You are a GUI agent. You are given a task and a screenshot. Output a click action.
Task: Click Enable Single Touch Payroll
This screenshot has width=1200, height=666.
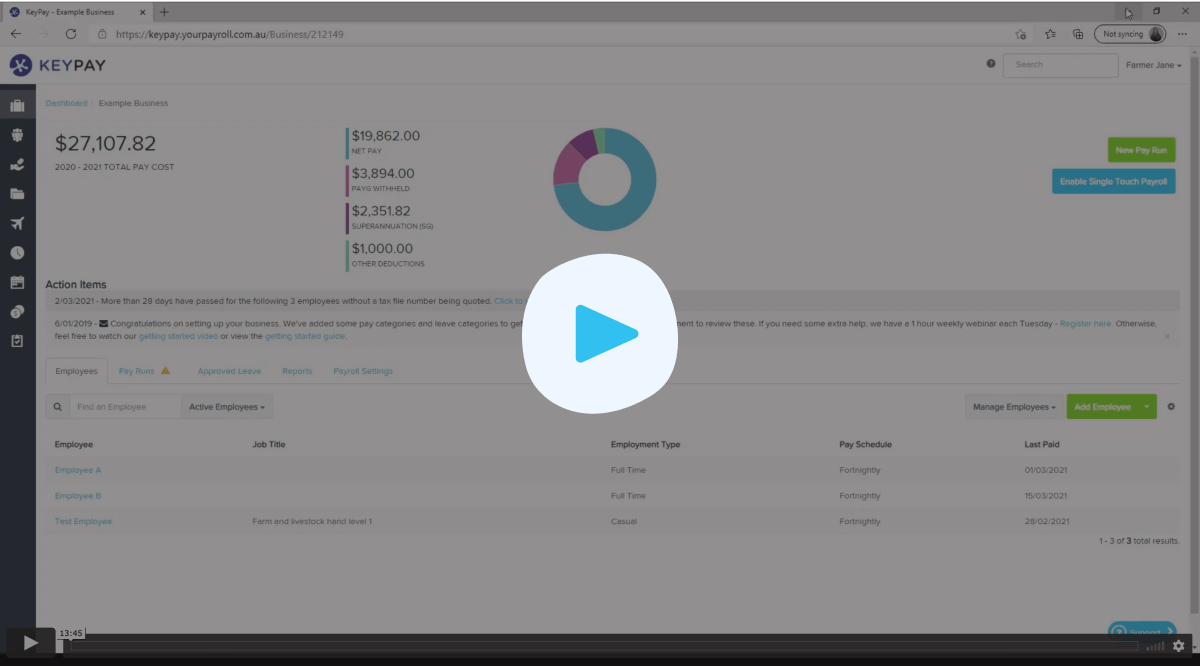[1113, 181]
